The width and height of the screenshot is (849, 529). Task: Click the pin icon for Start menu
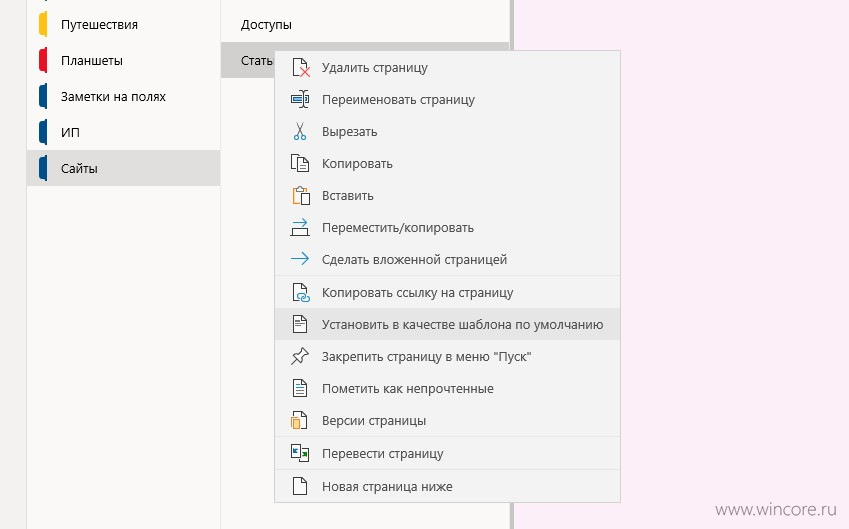click(300, 356)
